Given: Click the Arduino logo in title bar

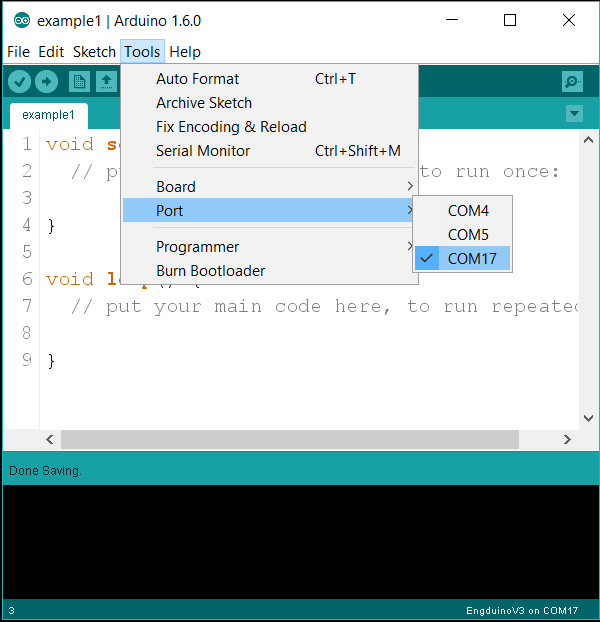Looking at the screenshot, I should click(x=22, y=20).
